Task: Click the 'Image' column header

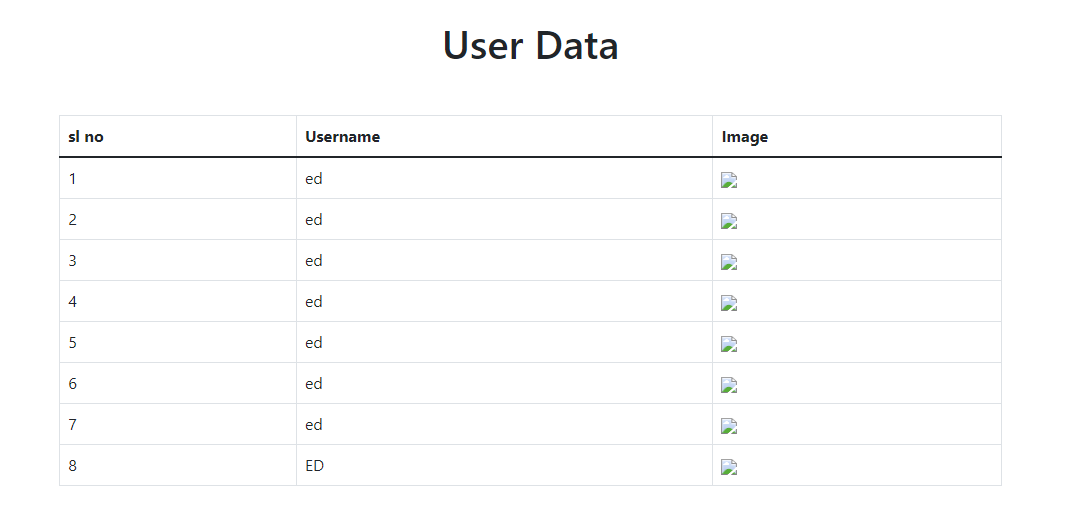Action: pyautogui.click(x=745, y=137)
